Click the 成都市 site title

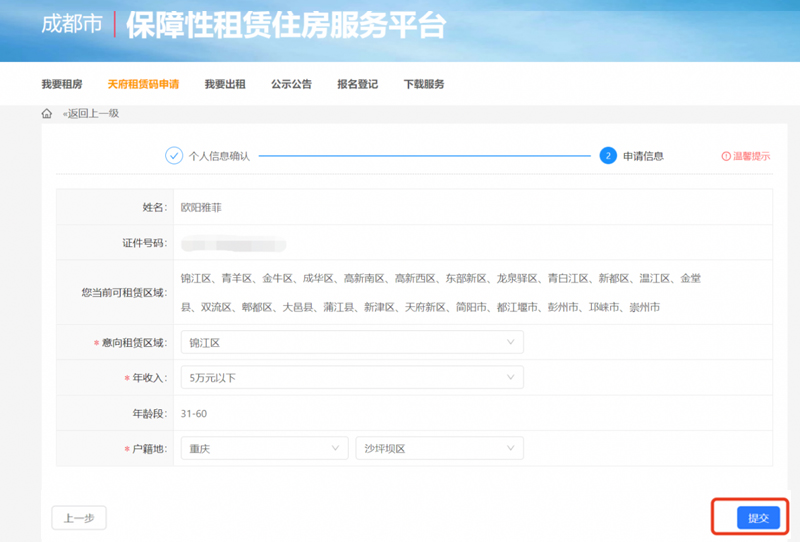click(72, 24)
